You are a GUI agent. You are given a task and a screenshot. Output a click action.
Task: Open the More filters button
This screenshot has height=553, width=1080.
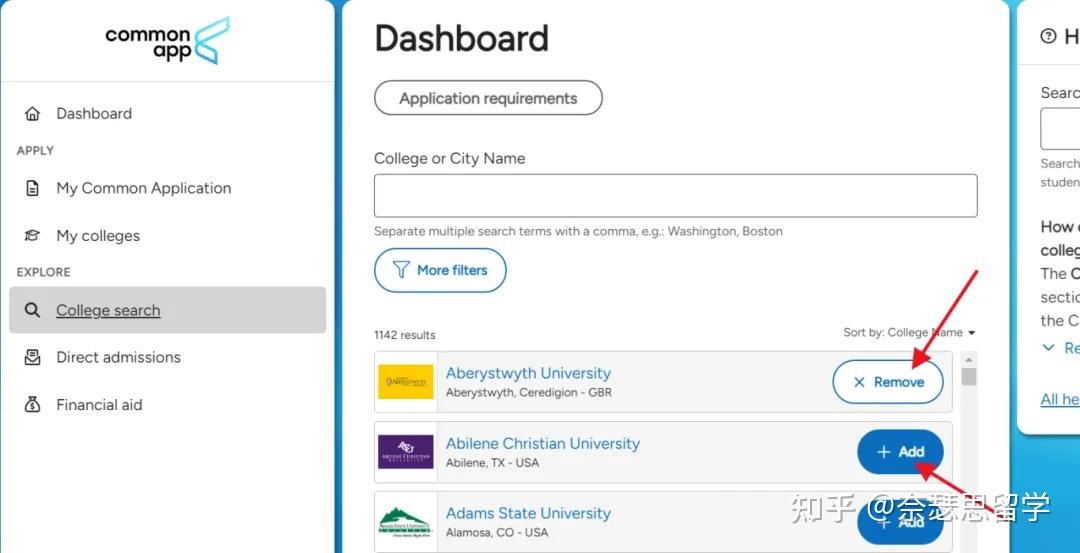(440, 270)
